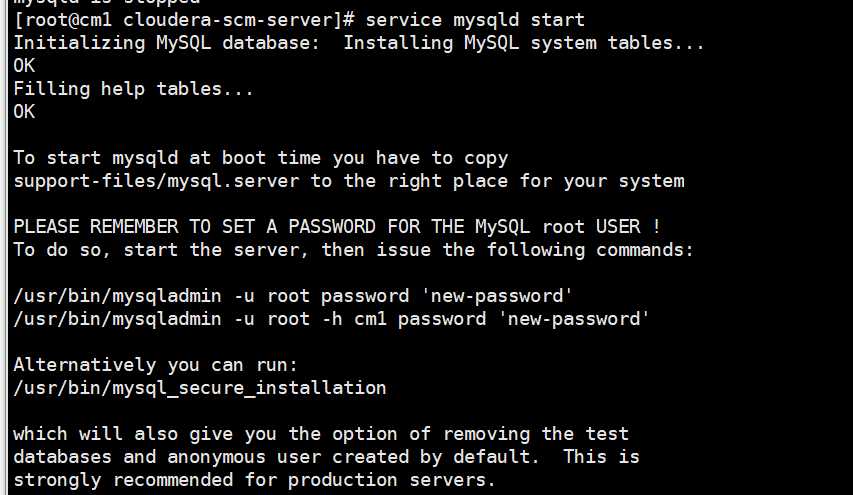This screenshot has height=495, width=853.
Task: Click 'which will also give you the option' line
Action: click(321, 434)
